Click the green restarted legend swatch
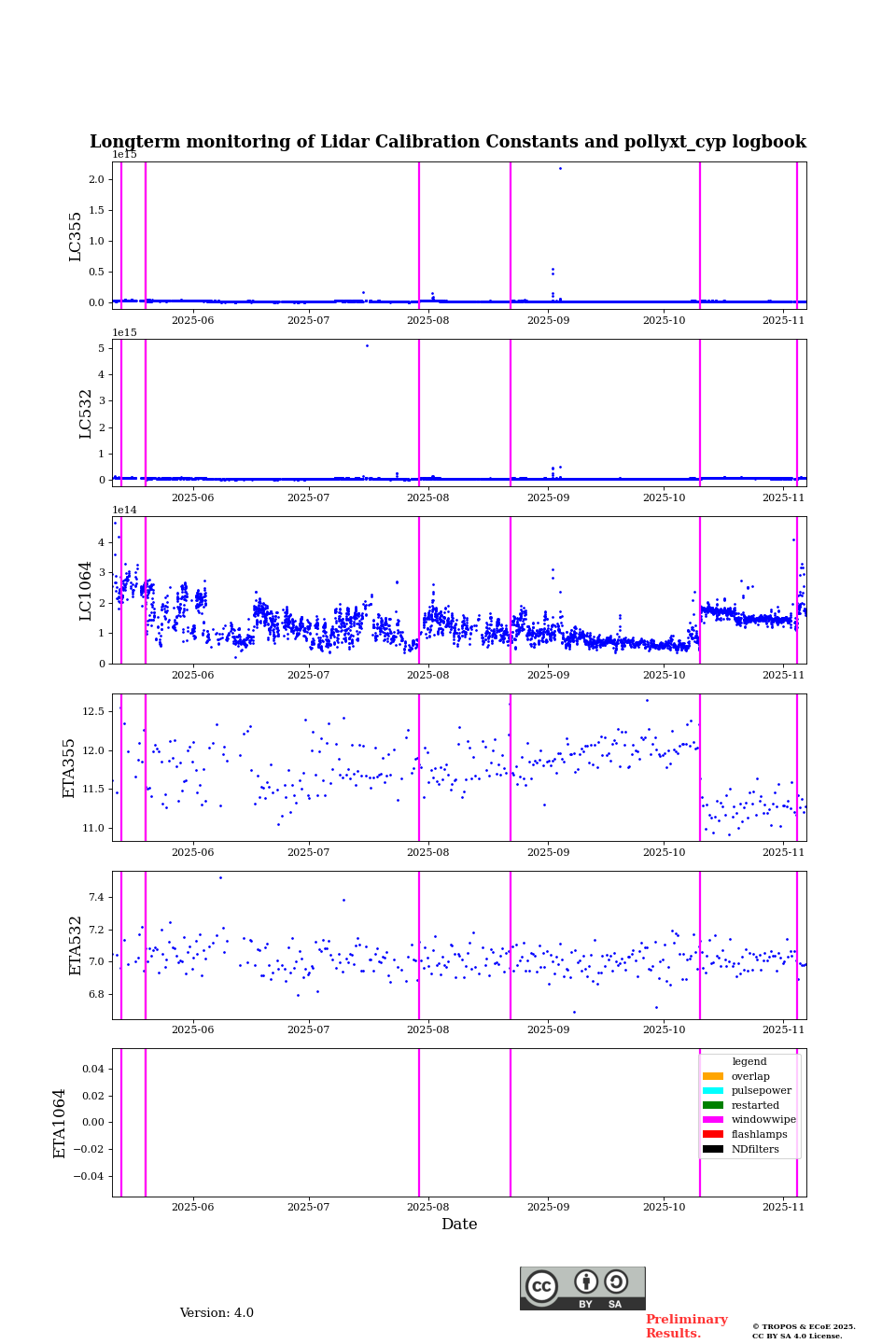 [x=712, y=1105]
